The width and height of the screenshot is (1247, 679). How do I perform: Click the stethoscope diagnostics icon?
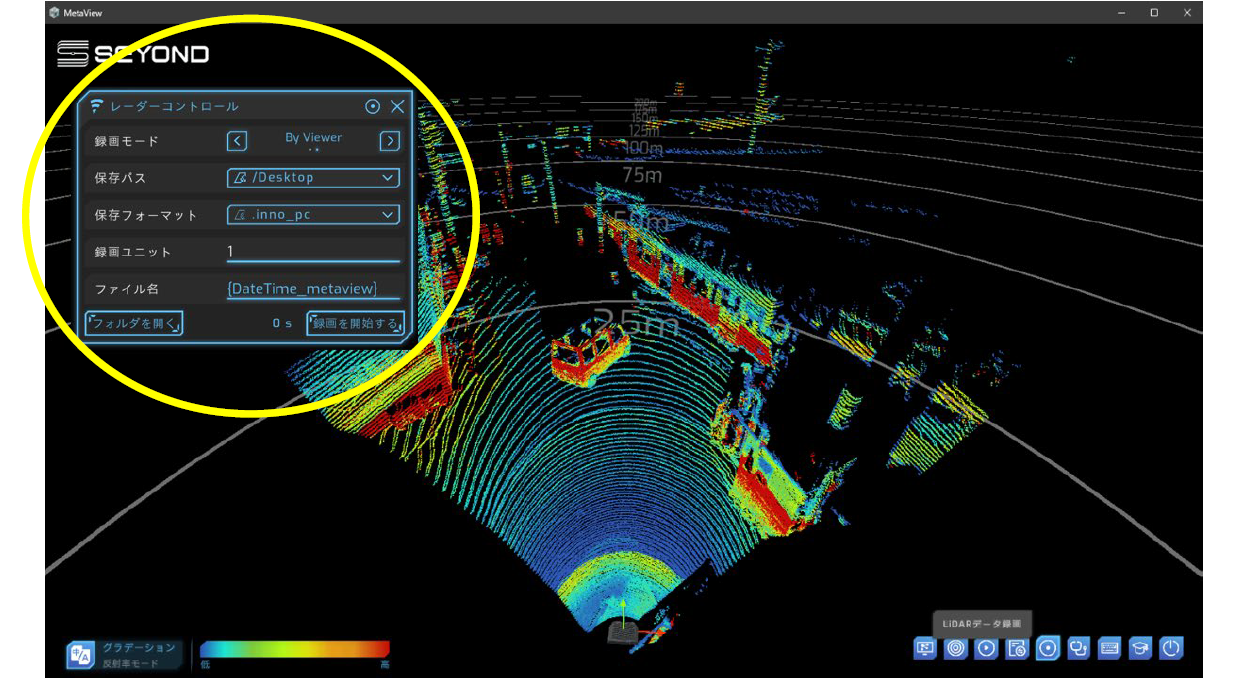(1078, 648)
